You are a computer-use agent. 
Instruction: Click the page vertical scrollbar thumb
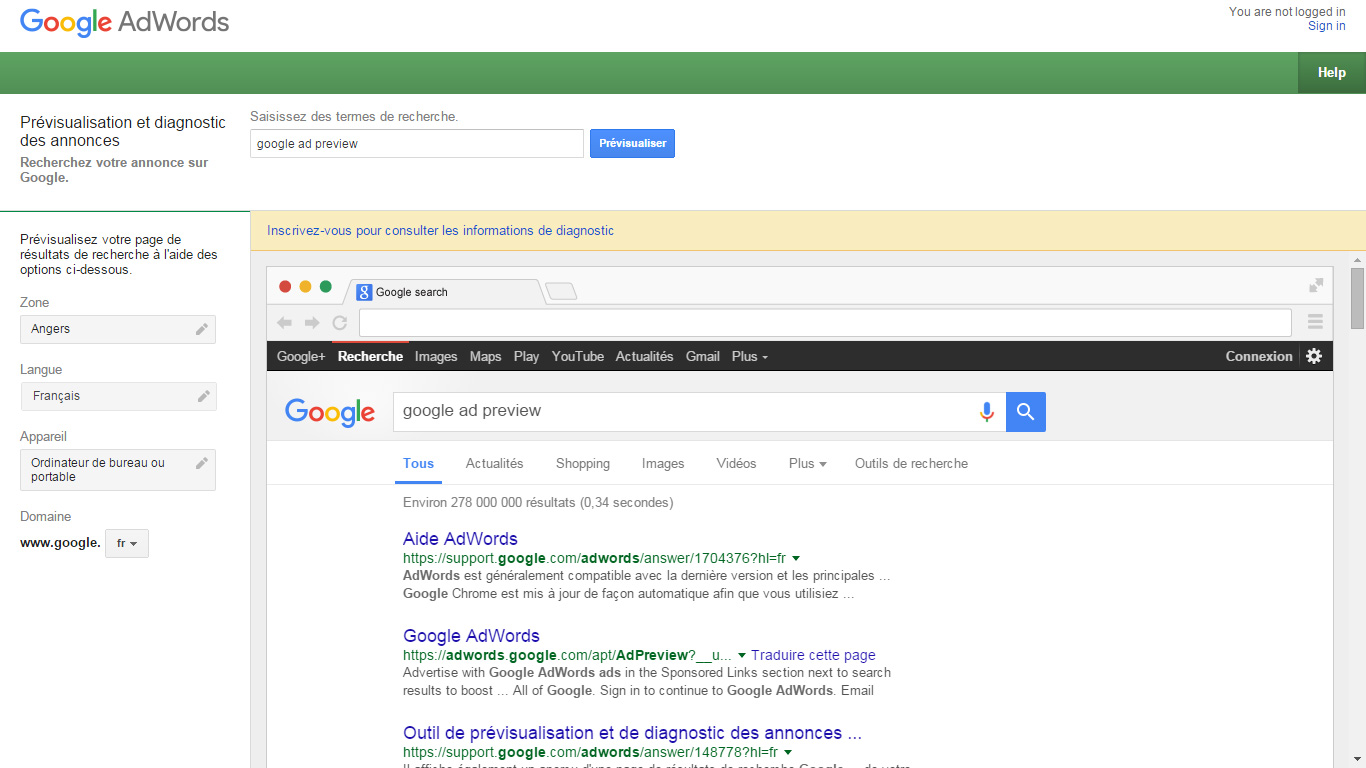click(x=1357, y=298)
